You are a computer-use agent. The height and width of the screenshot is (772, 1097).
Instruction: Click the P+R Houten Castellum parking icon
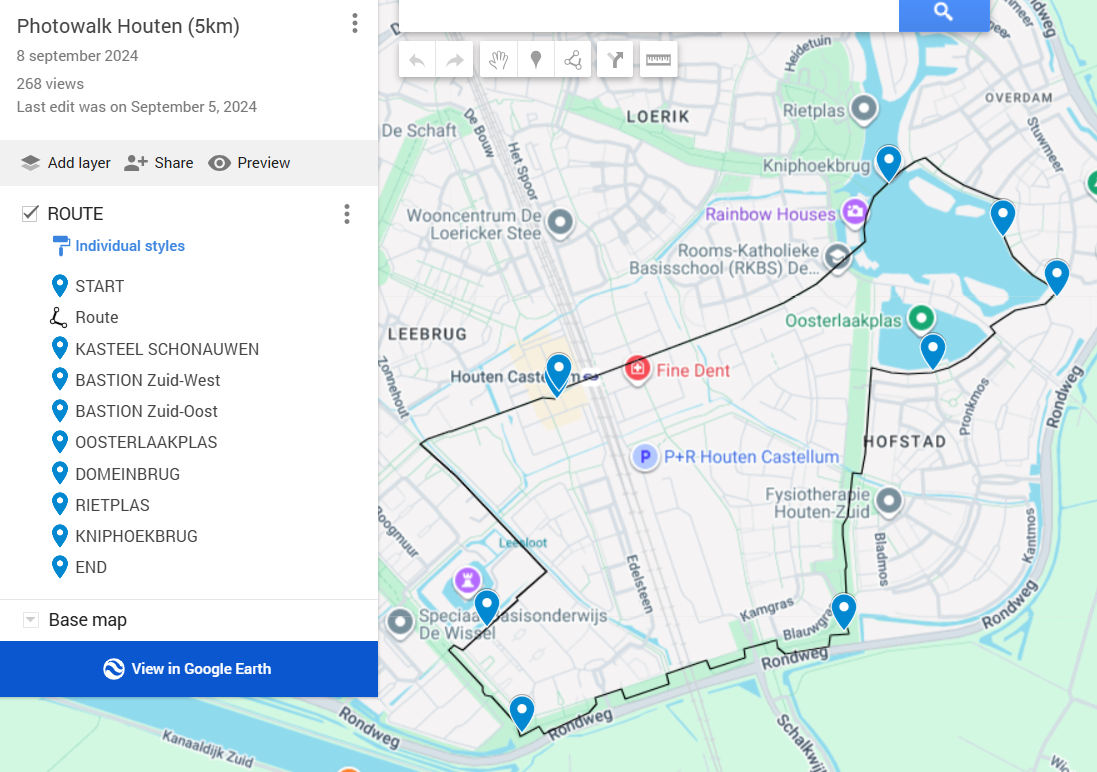pos(645,457)
